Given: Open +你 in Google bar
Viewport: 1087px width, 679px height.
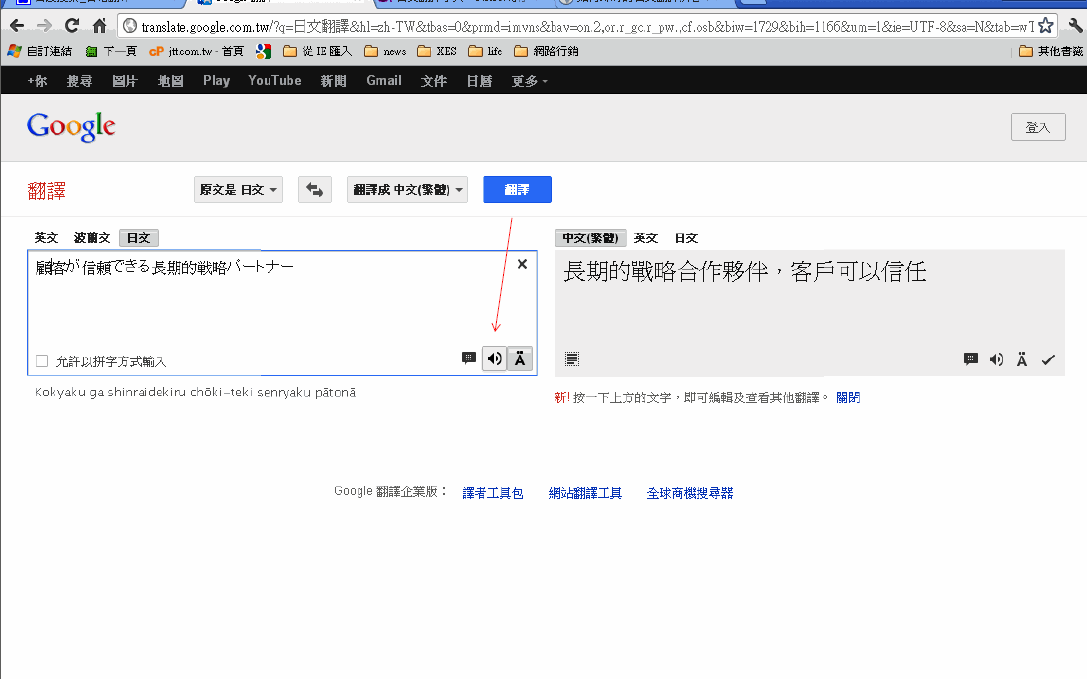Looking at the screenshot, I should 37,81.
